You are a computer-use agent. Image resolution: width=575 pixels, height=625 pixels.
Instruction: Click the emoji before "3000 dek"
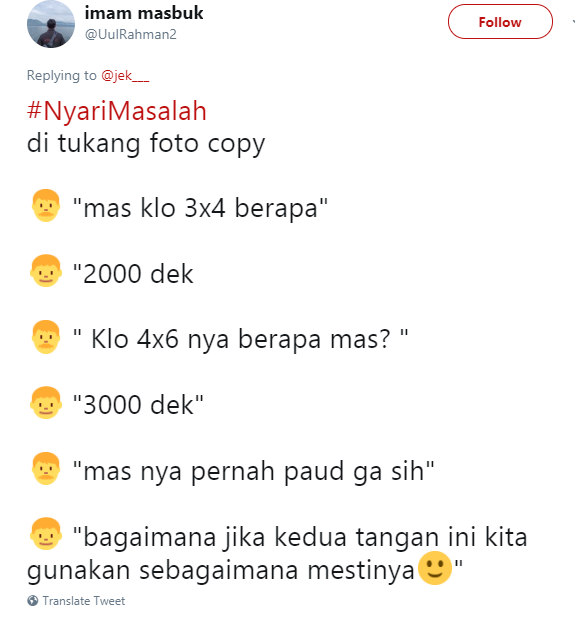click(x=46, y=403)
